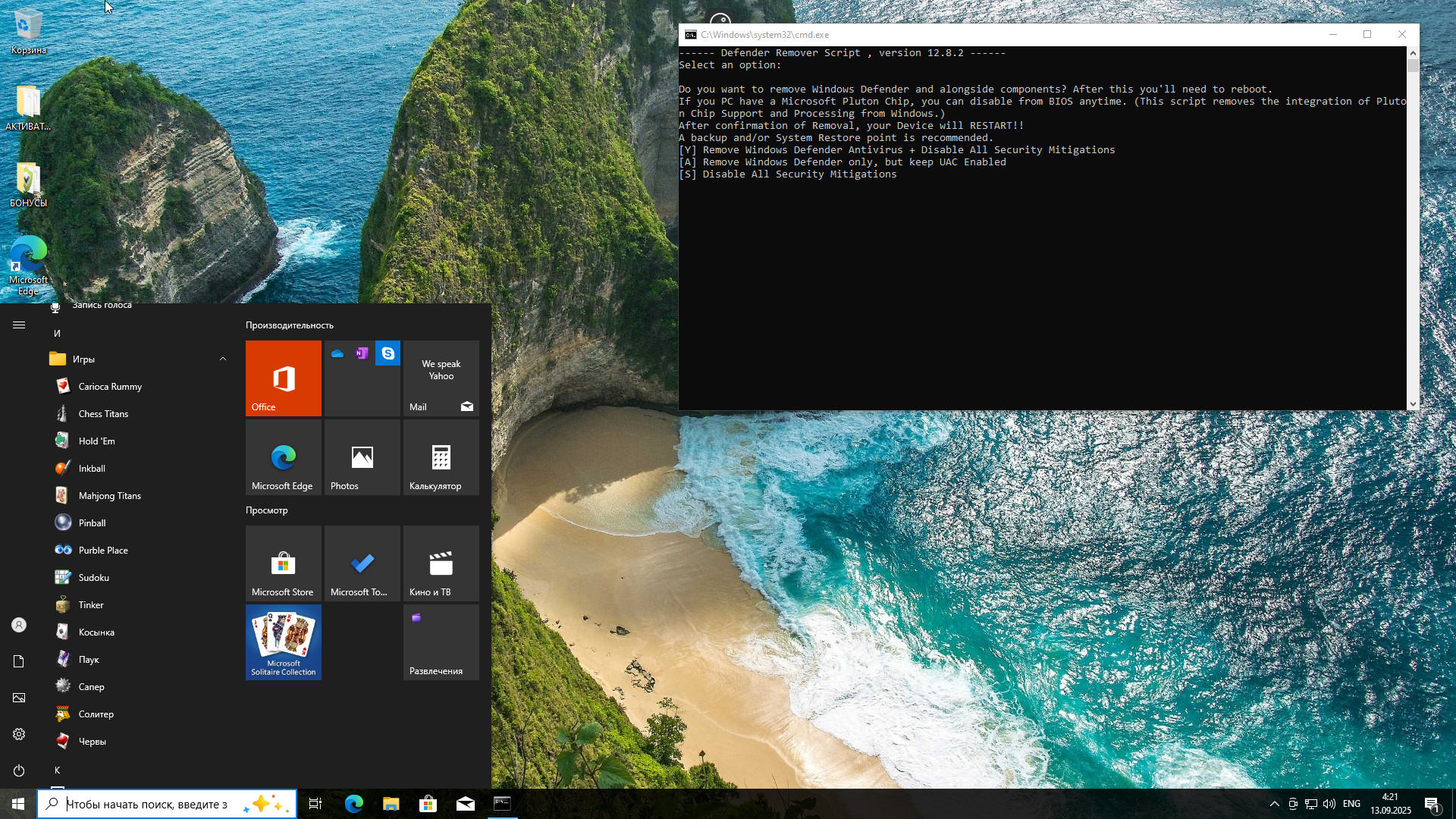Click the taskbar search input field
This screenshot has height=819, width=1456.
152,804
